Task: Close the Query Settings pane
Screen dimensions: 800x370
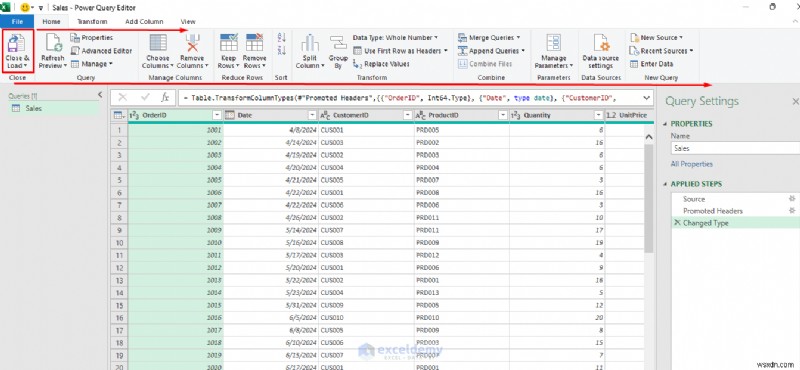Action: [794, 102]
